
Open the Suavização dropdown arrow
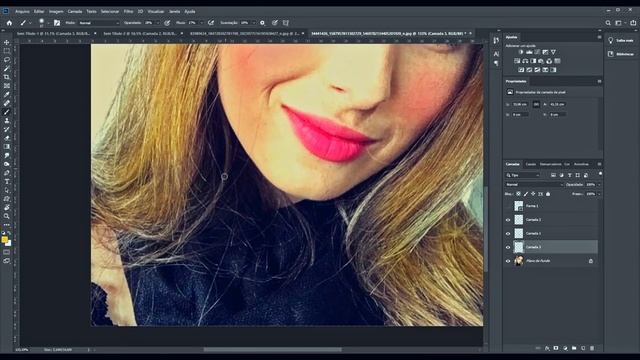(253, 23)
